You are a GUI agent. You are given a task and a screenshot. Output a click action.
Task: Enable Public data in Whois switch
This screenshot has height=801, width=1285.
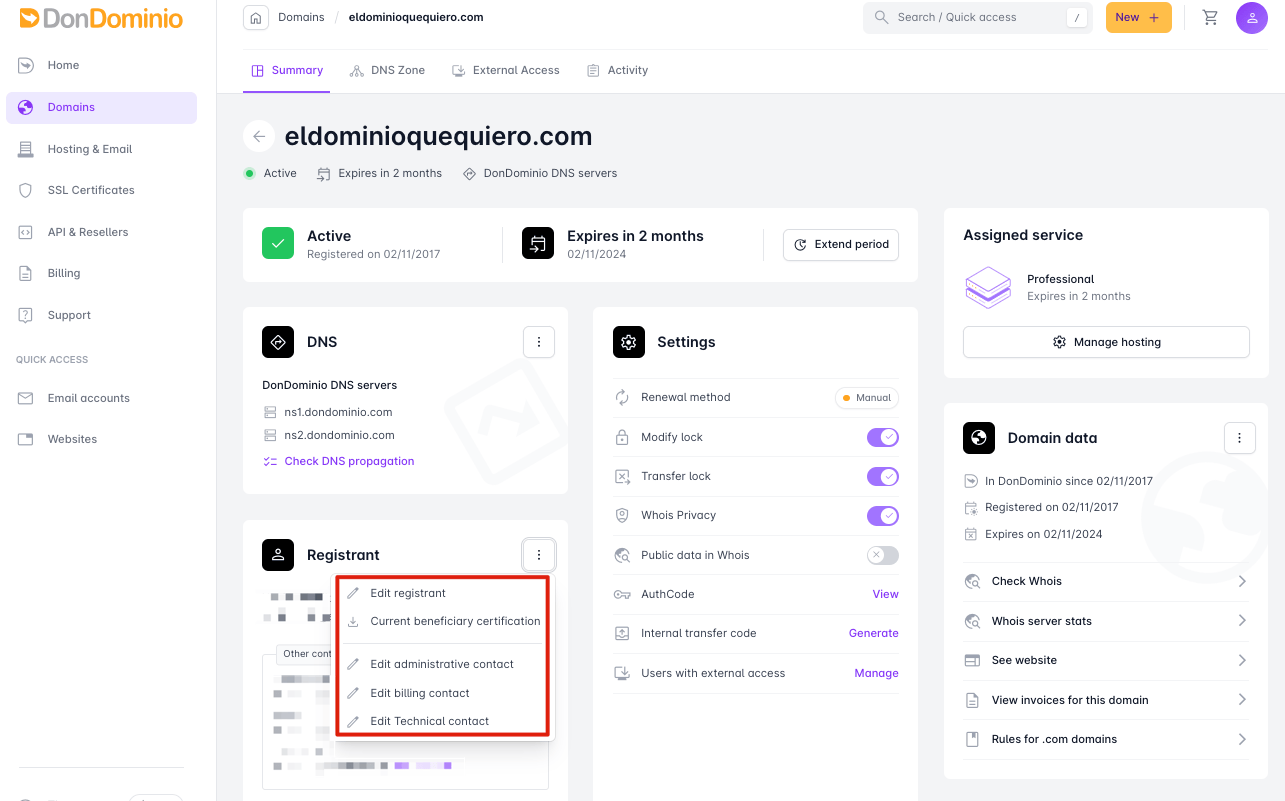[x=883, y=555]
